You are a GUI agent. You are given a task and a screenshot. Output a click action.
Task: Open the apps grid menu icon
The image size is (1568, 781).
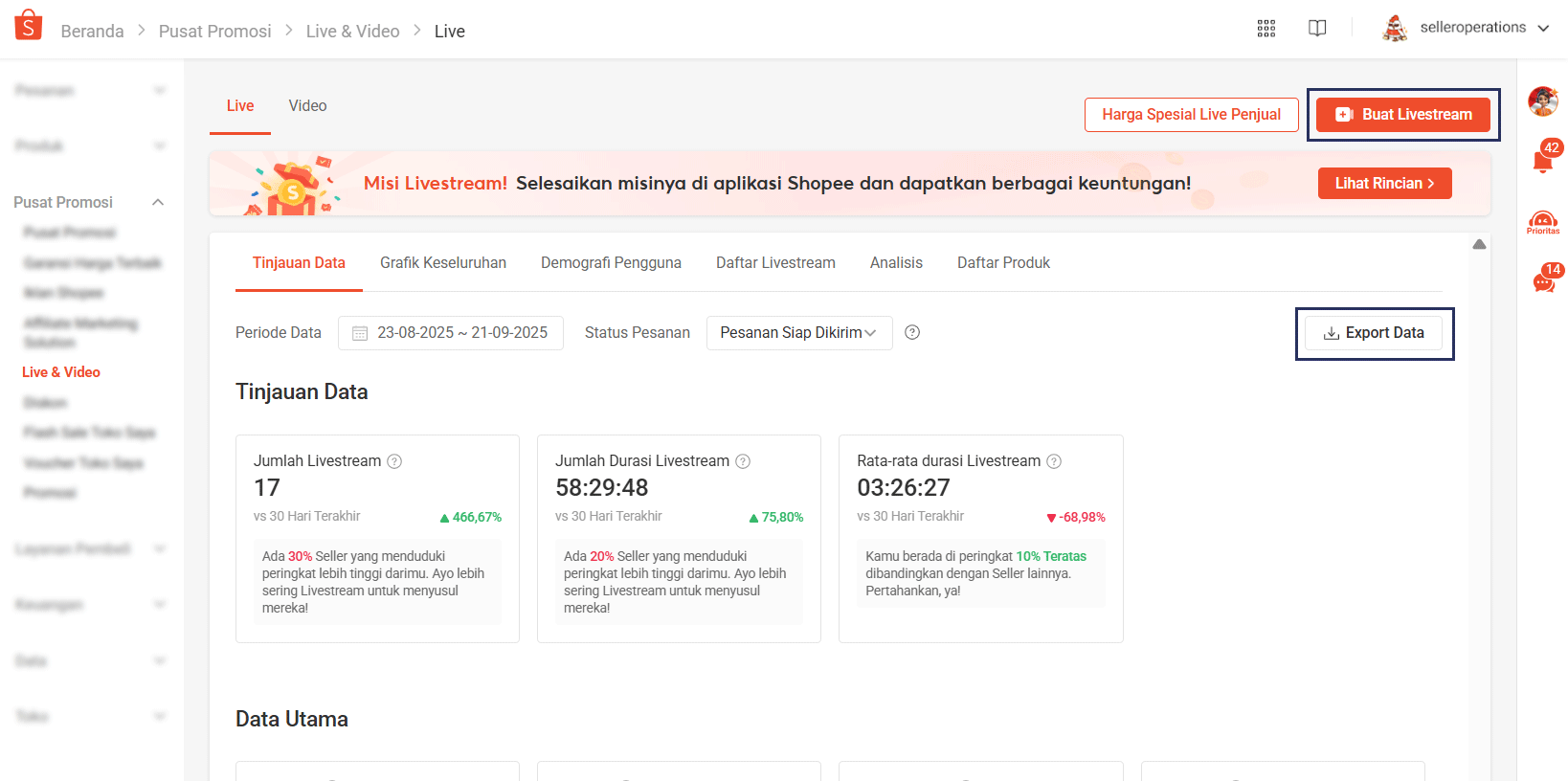click(1266, 29)
